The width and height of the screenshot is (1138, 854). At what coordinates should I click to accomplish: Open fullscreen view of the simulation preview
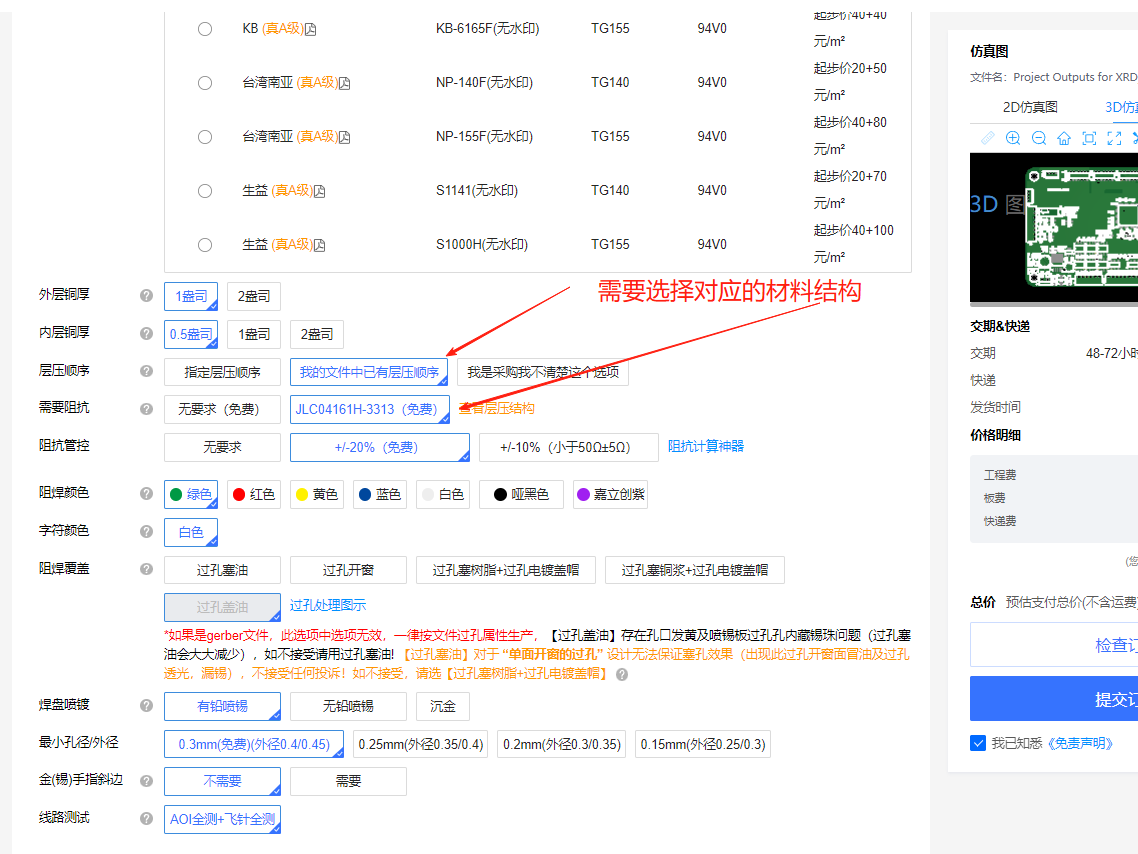(1115, 138)
